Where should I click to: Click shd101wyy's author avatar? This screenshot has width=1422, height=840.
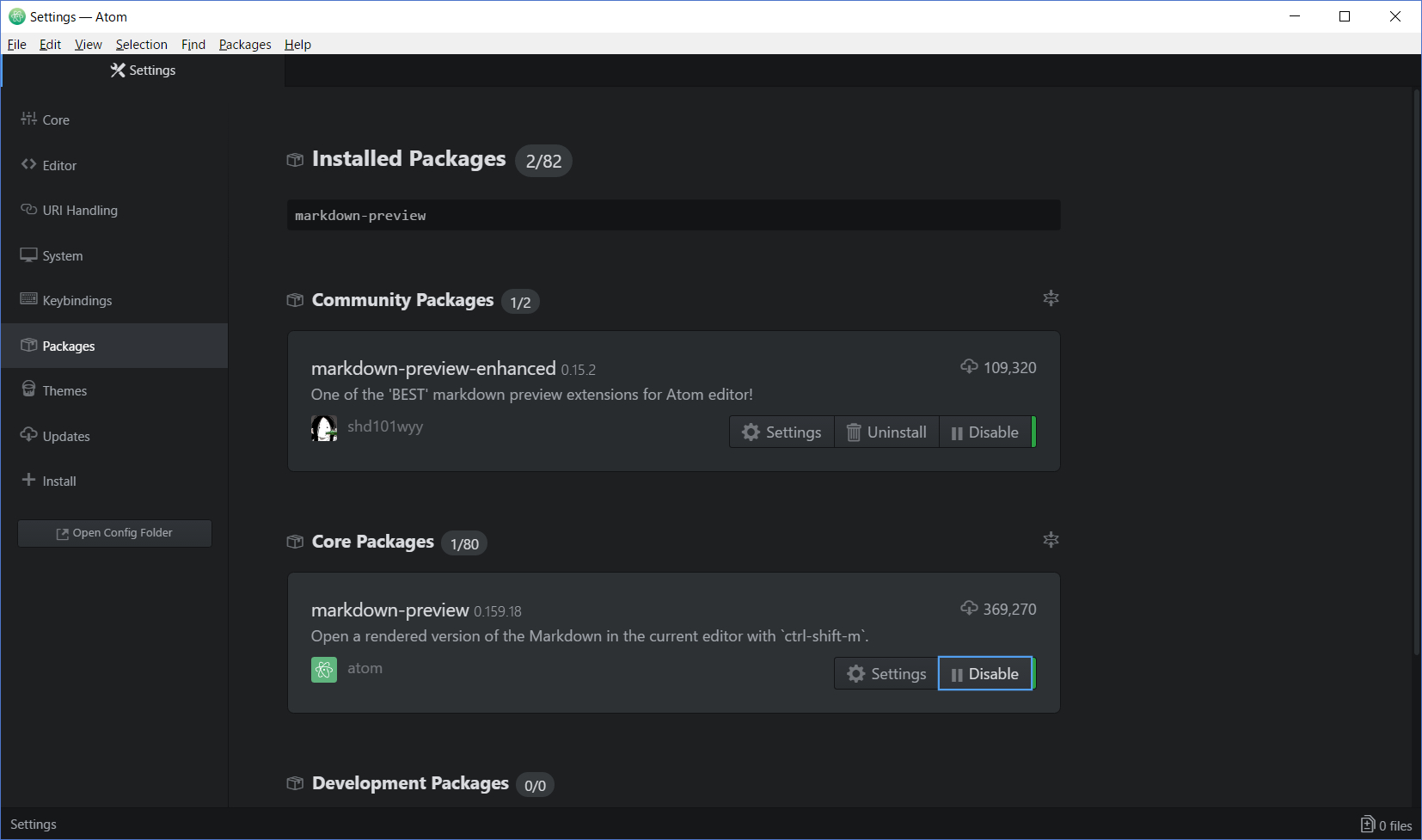coord(324,427)
